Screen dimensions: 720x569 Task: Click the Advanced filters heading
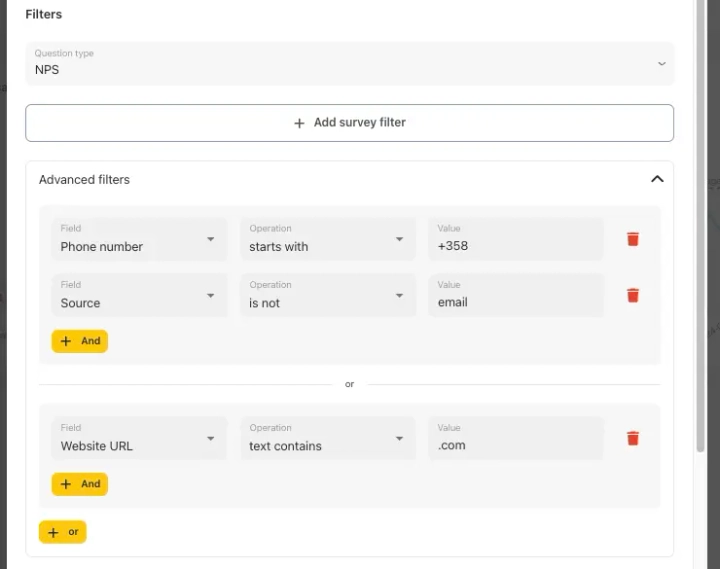[x=85, y=180]
